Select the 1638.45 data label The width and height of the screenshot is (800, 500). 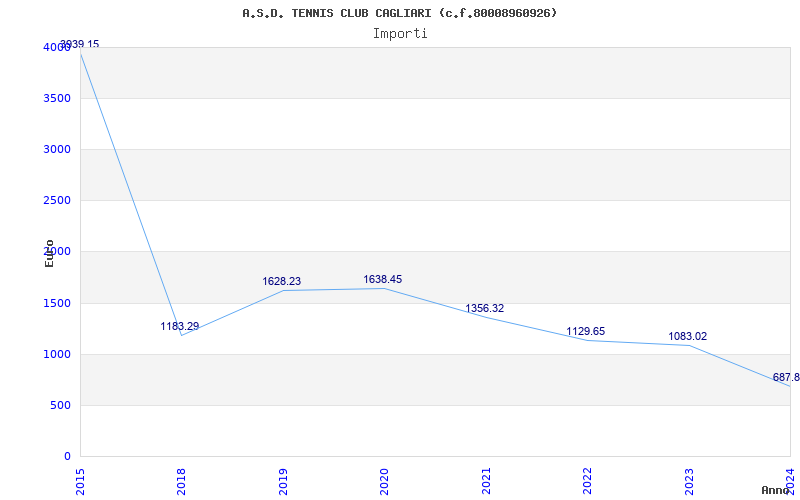click(383, 280)
